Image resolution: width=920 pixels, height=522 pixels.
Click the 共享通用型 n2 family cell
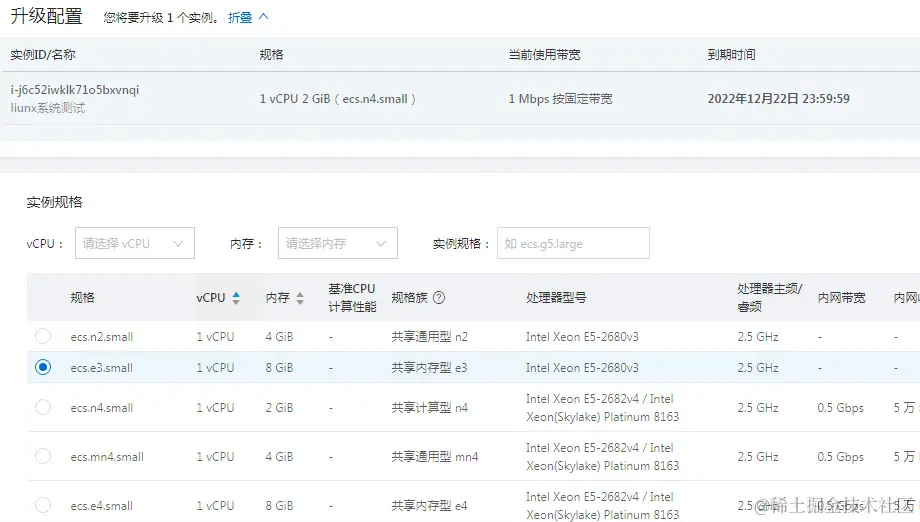[x=429, y=337]
